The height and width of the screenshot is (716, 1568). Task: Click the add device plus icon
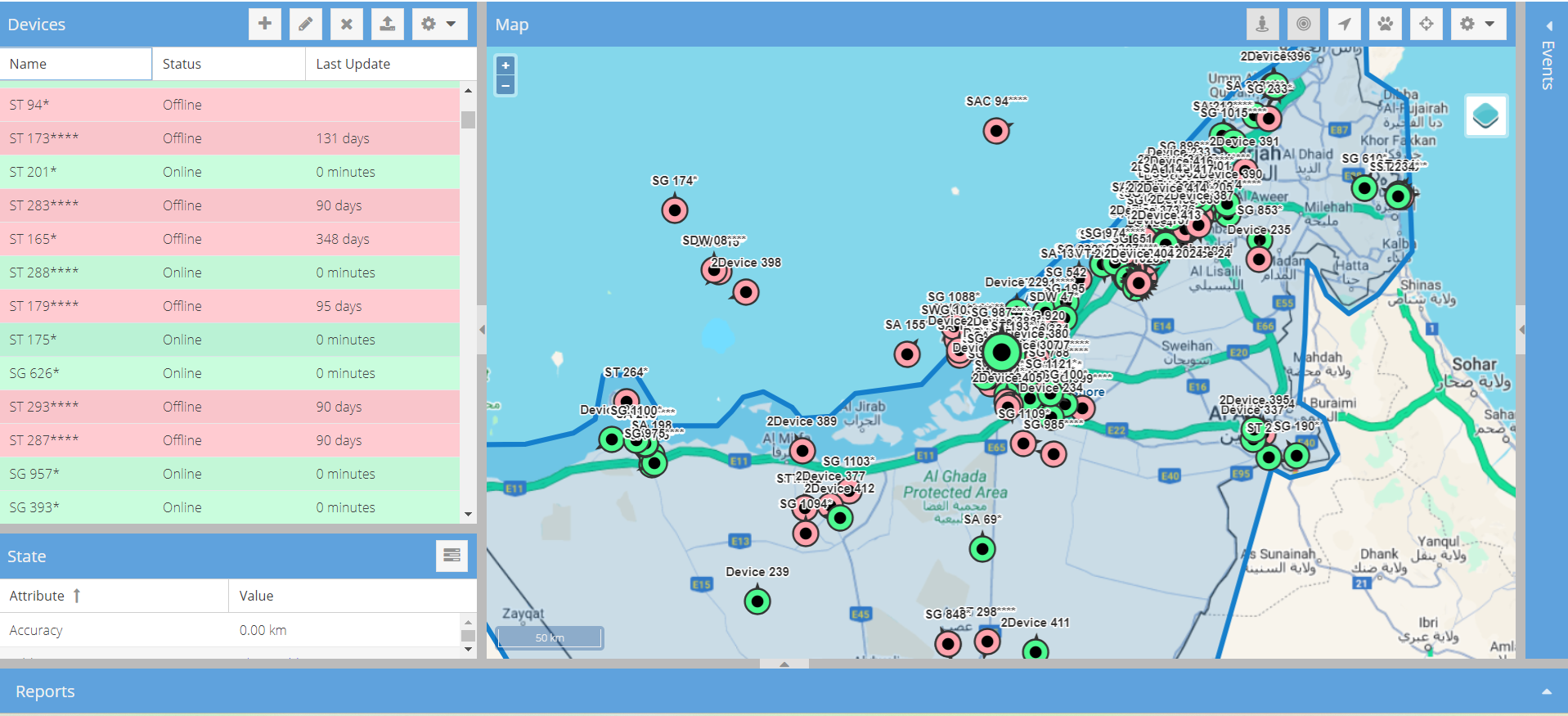tap(265, 25)
